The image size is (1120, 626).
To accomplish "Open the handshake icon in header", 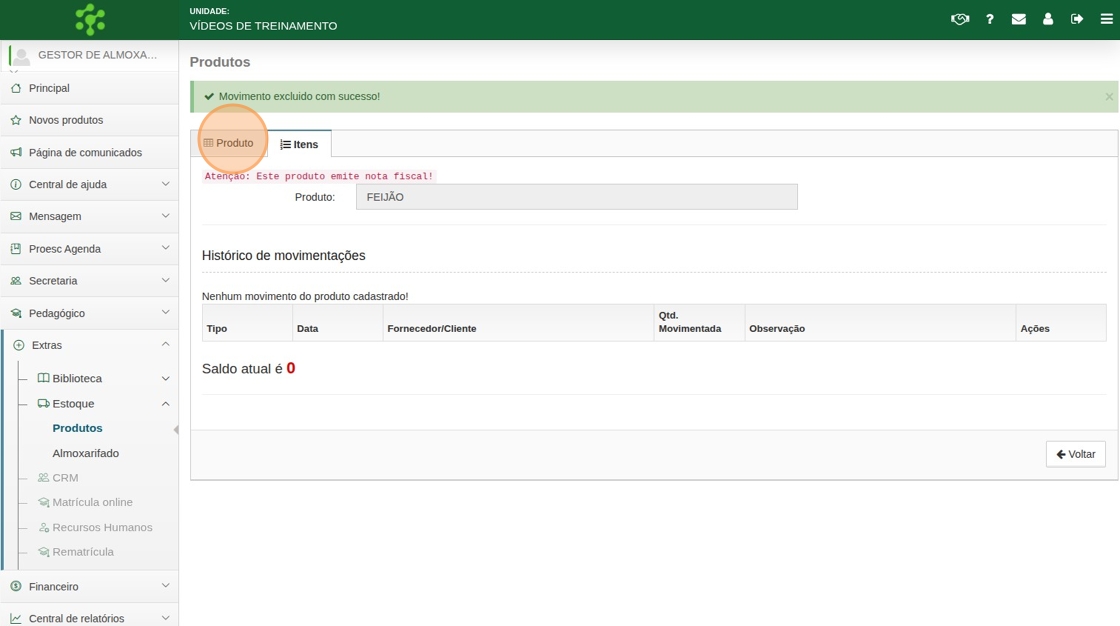I will 960,19.
